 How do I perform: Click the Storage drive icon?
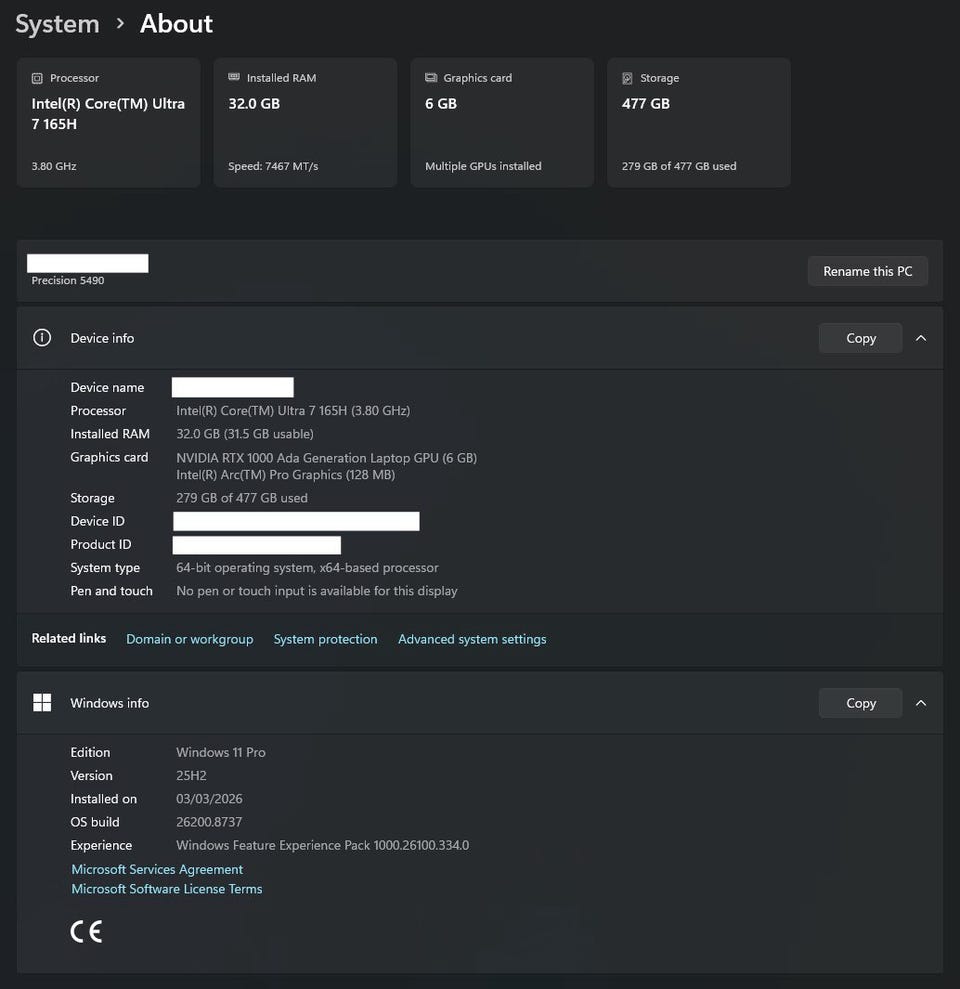[627, 78]
